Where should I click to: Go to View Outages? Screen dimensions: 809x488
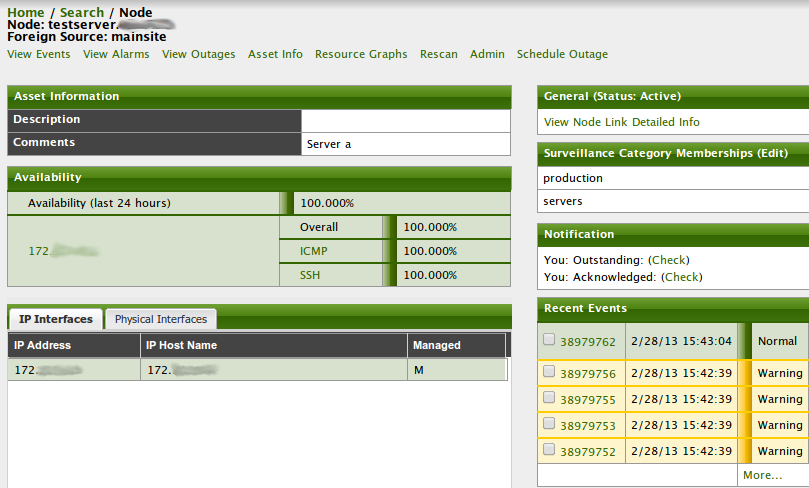click(x=199, y=54)
